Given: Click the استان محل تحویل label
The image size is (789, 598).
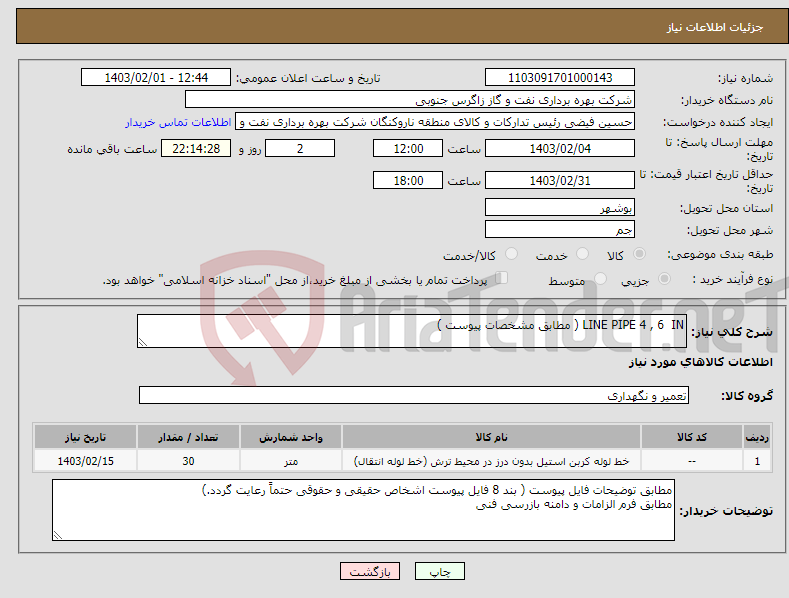Looking at the screenshot, I should coord(727,208).
